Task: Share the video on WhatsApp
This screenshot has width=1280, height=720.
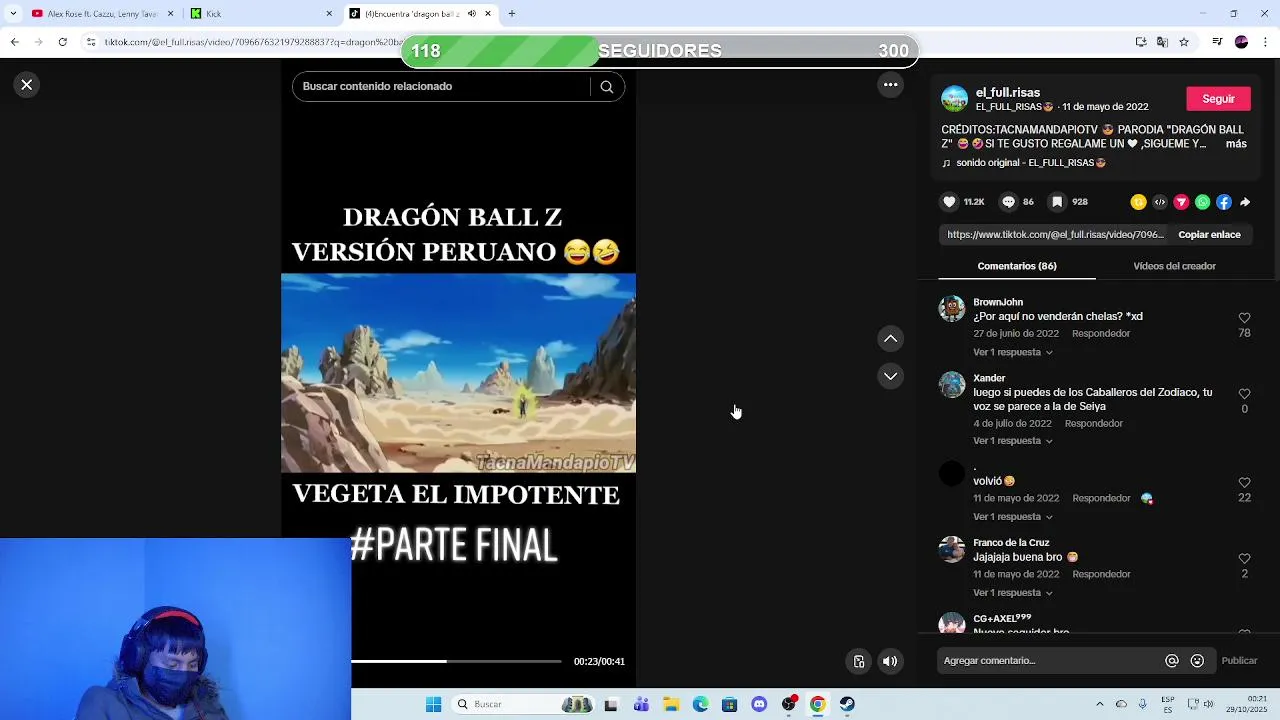Action: 1202,202
